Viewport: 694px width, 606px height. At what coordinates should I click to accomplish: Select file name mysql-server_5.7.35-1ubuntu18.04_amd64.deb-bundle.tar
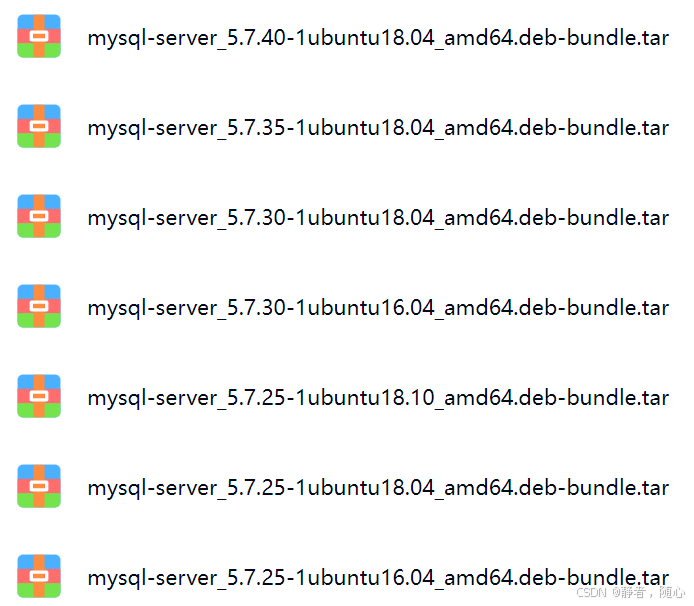378,128
